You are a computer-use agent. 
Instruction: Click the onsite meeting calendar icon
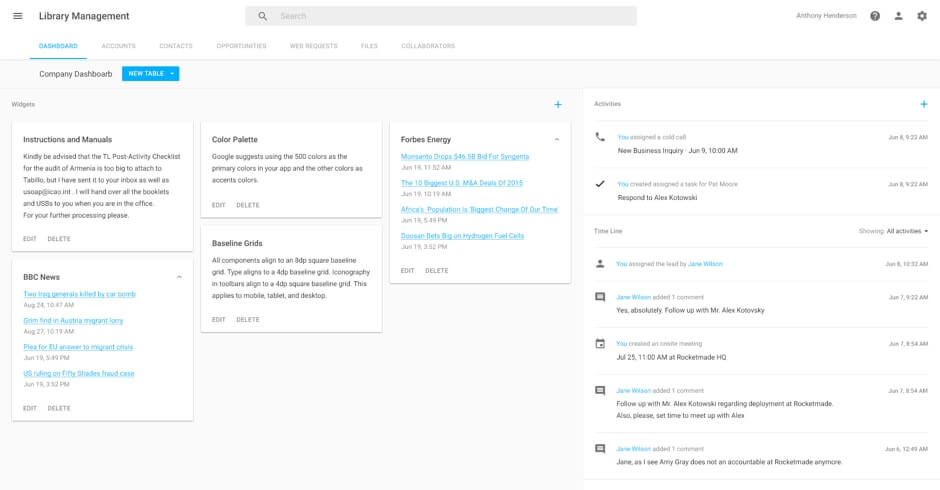click(600, 344)
